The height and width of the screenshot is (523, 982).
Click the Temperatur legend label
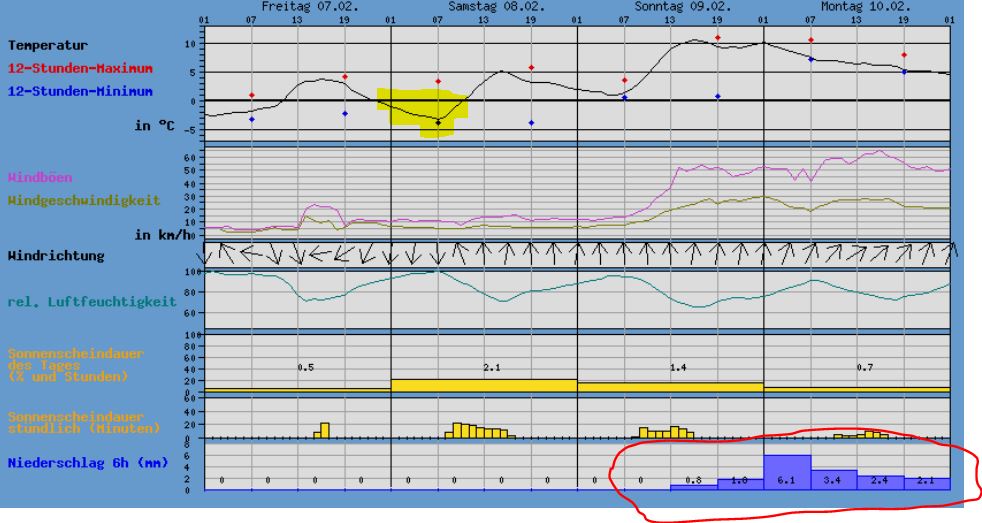48,46
